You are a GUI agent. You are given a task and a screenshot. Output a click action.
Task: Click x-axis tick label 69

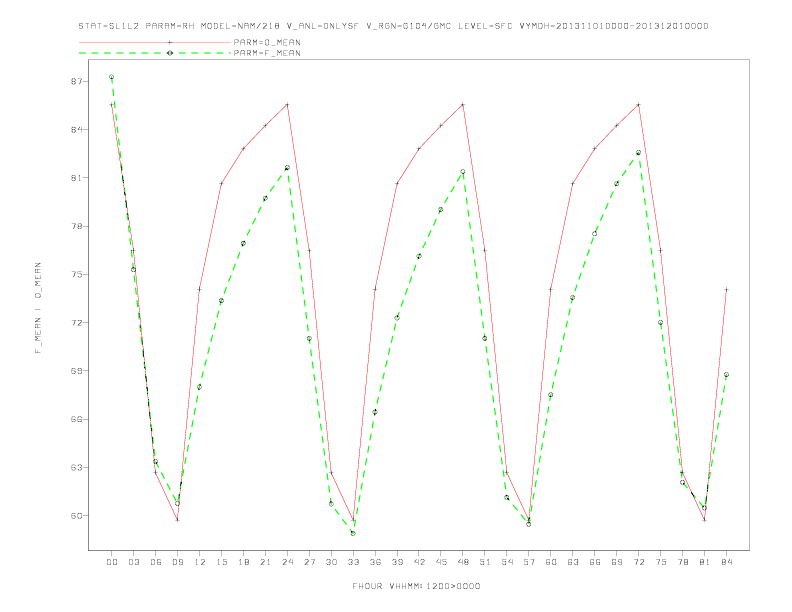pos(617,562)
